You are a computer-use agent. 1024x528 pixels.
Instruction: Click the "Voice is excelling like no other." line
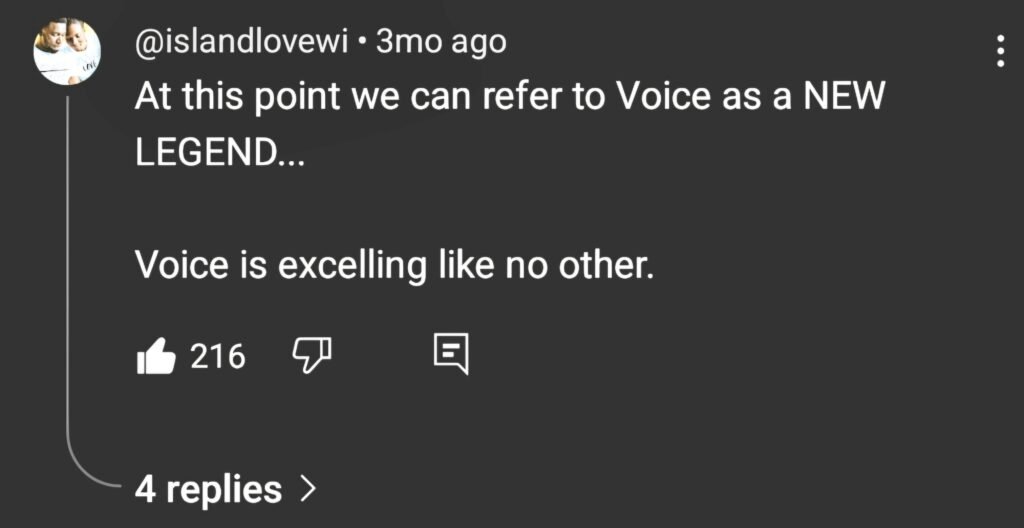(x=392, y=267)
